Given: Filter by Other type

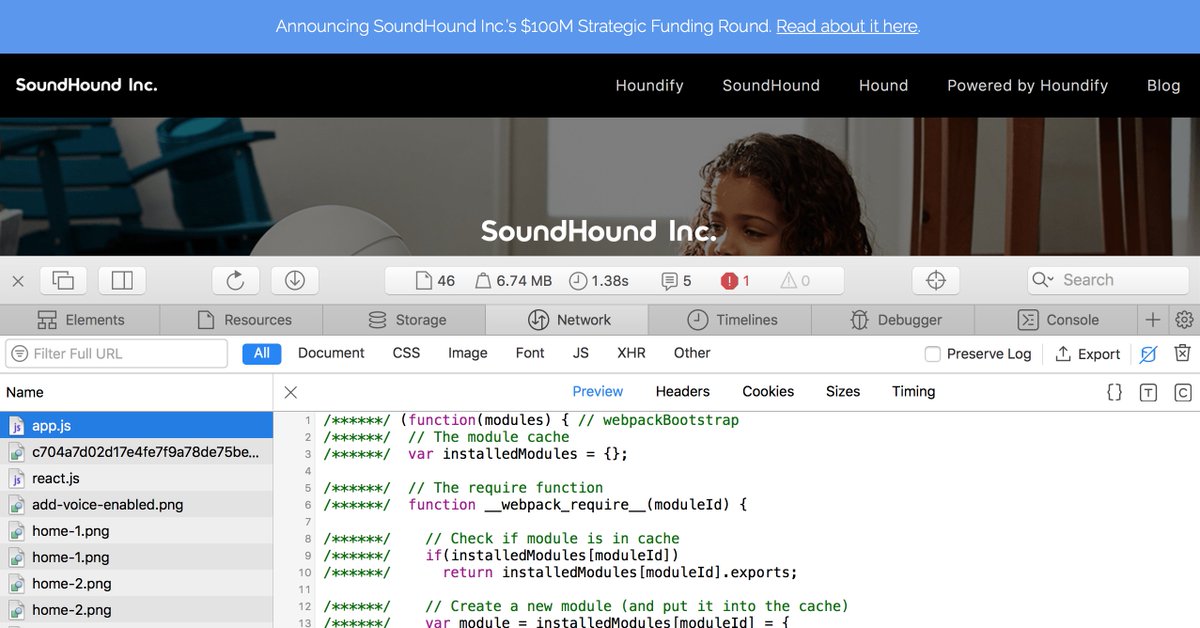Looking at the screenshot, I should click(x=692, y=353).
